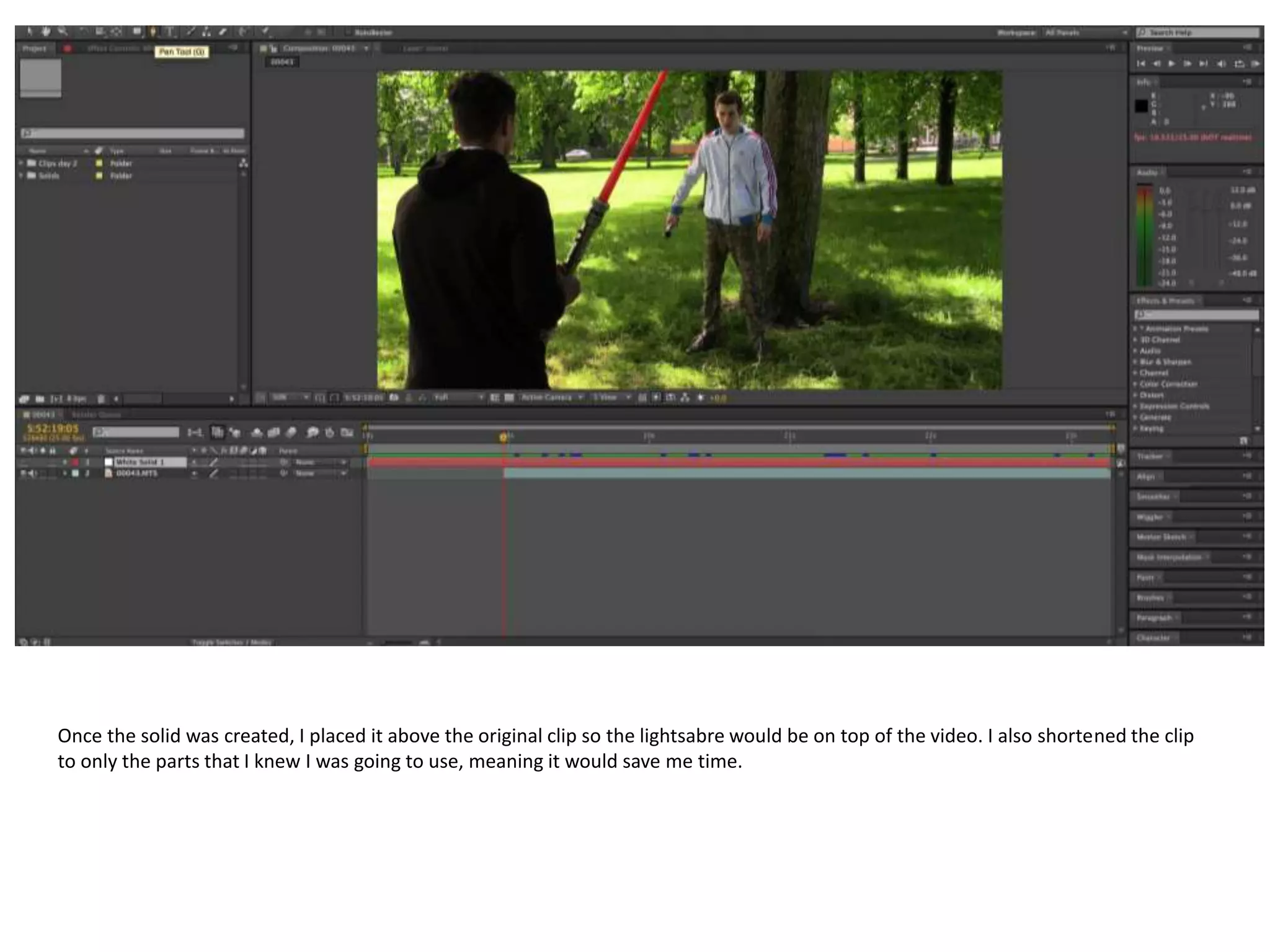Open the composition mini-flowchart icon in timeline
Image resolution: width=1270 pixels, height=952 pixels.
(195, 433)
